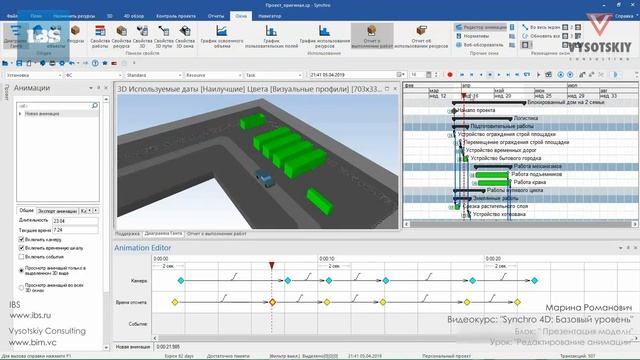Click the save icon in quick toolbar
640x360 pixels.
(19, 63)
